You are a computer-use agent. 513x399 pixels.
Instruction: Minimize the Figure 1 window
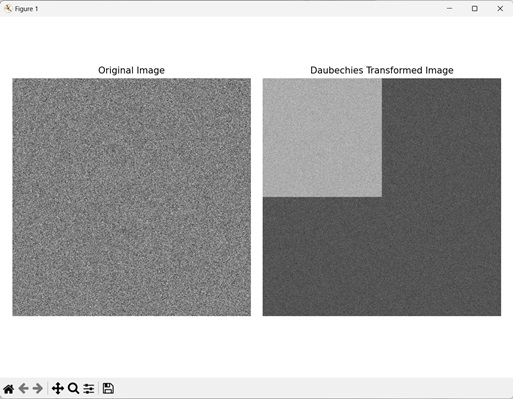(449, 9)
